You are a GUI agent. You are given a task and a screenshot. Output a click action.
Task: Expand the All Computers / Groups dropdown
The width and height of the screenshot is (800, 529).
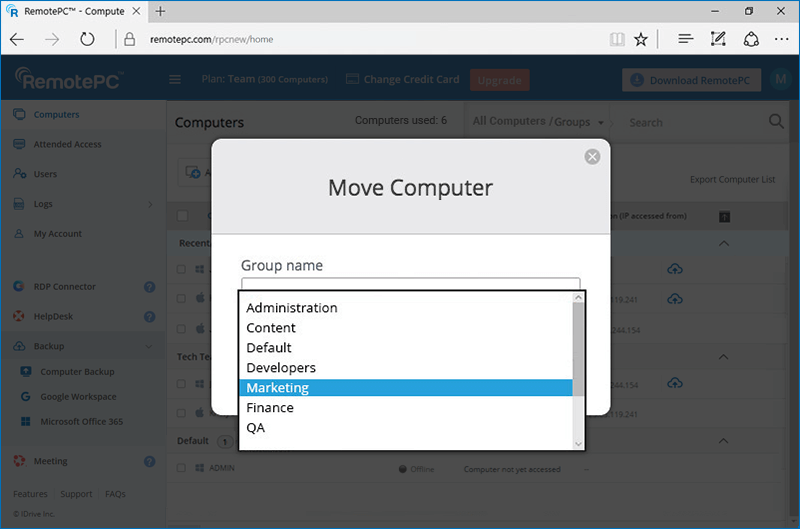(x=538, y=122)
